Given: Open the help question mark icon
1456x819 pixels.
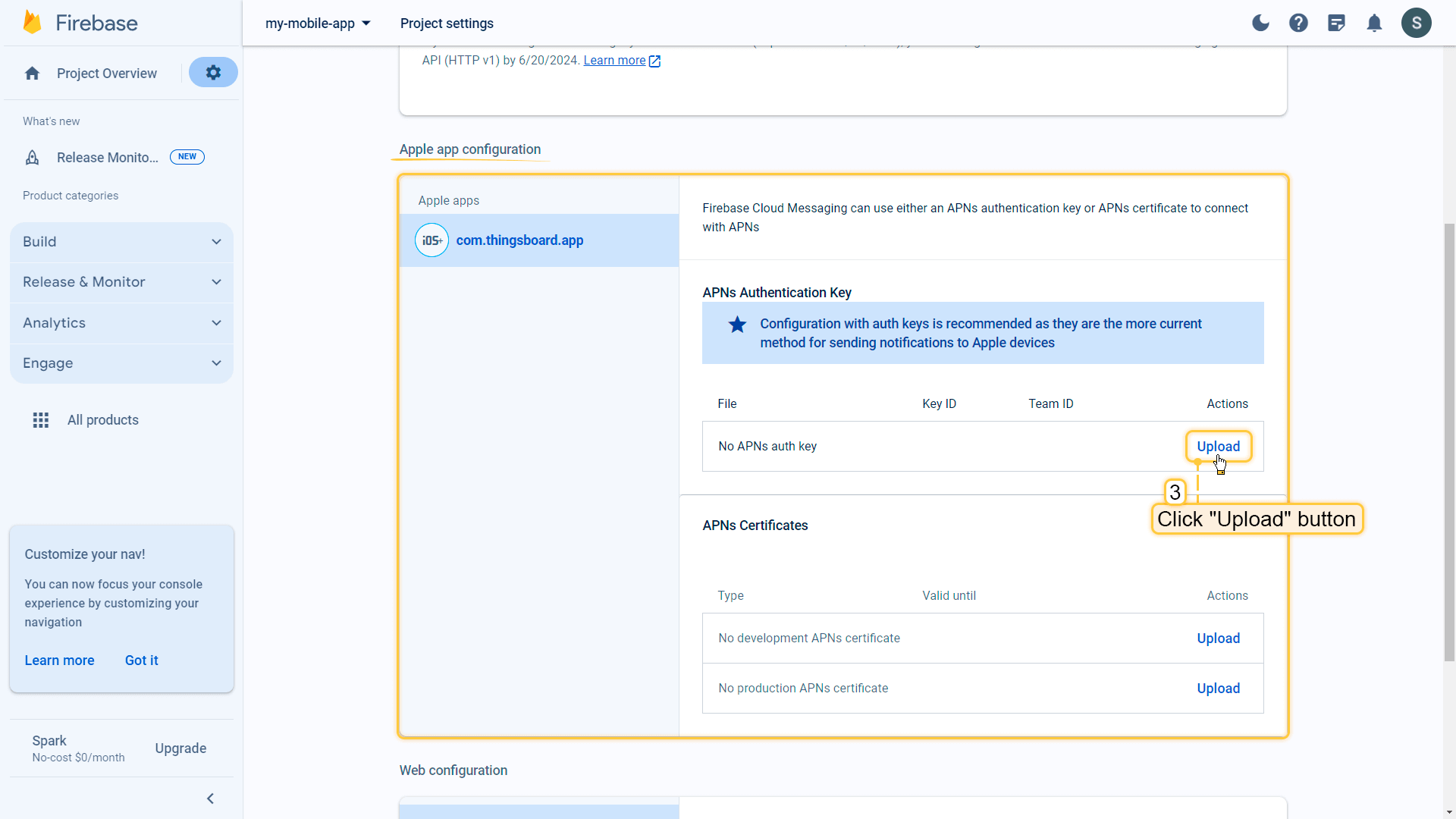Looking at the screenshot, I should [x=1298, y=23].
